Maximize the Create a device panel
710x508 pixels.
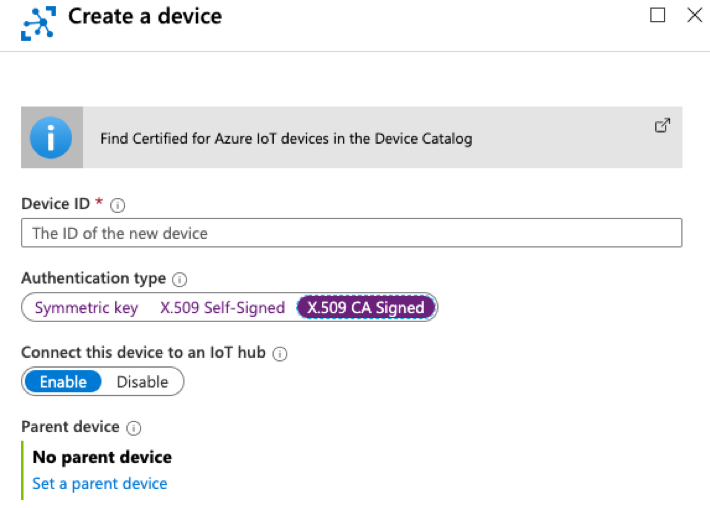(657, 15)
